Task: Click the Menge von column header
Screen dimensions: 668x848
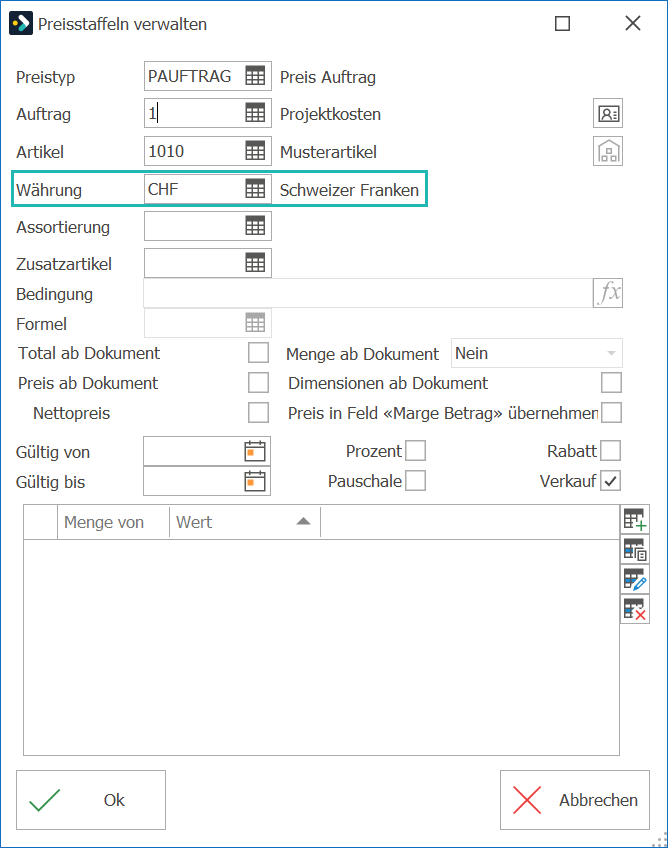Action: pos(113,522)
